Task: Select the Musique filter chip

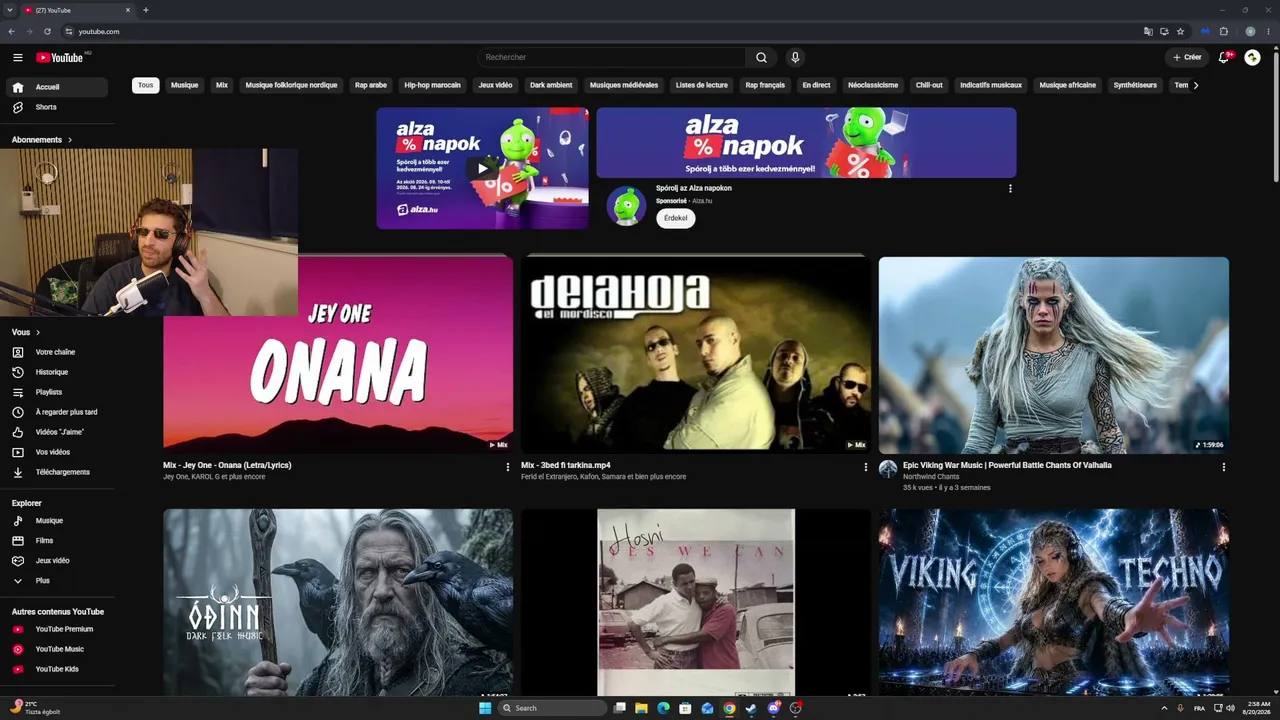Action: tap(184, 85)
